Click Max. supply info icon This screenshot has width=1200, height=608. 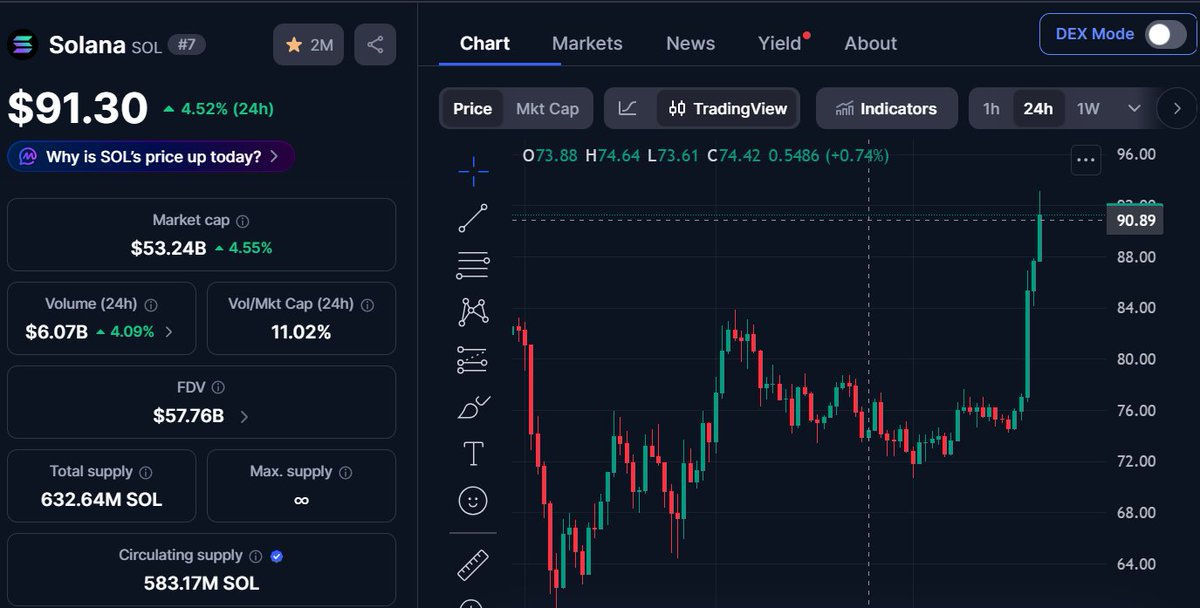[345, 472]
